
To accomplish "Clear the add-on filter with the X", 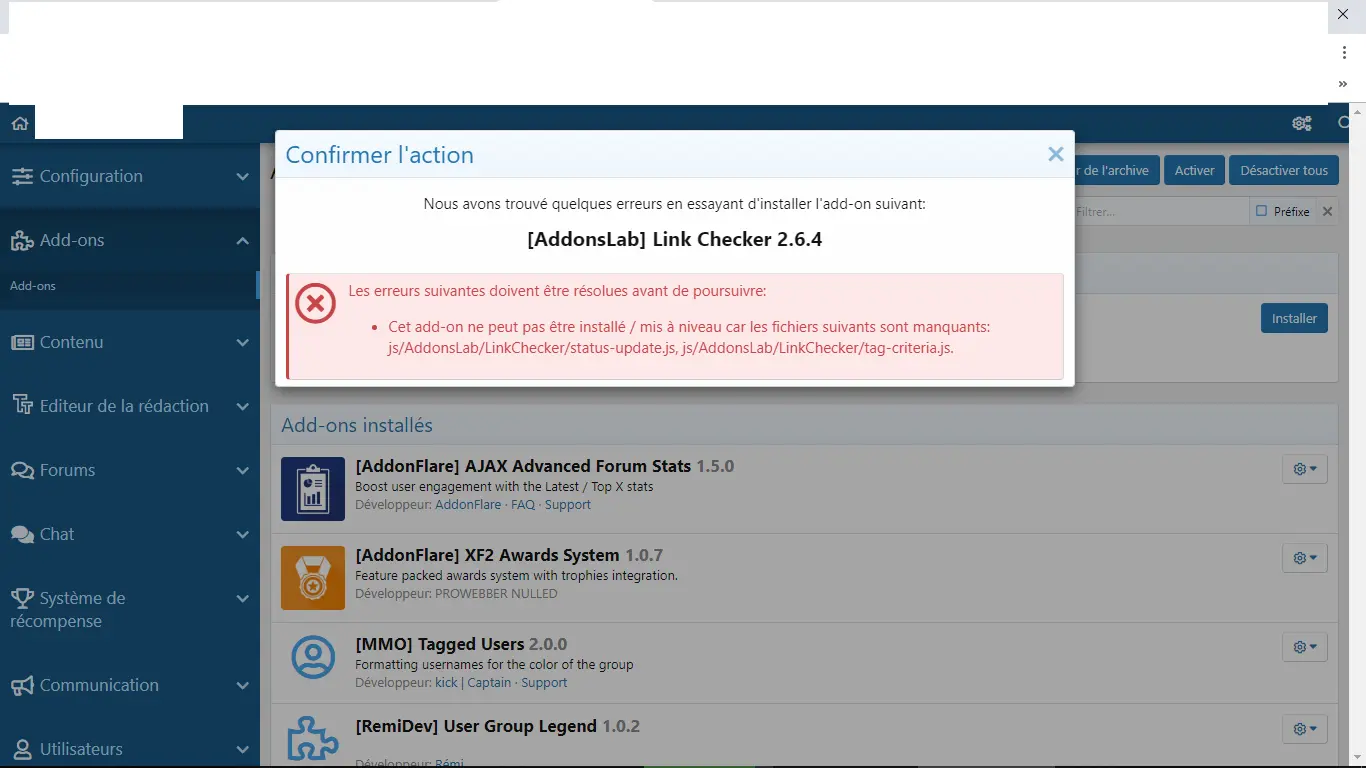I will [1327, 211].
